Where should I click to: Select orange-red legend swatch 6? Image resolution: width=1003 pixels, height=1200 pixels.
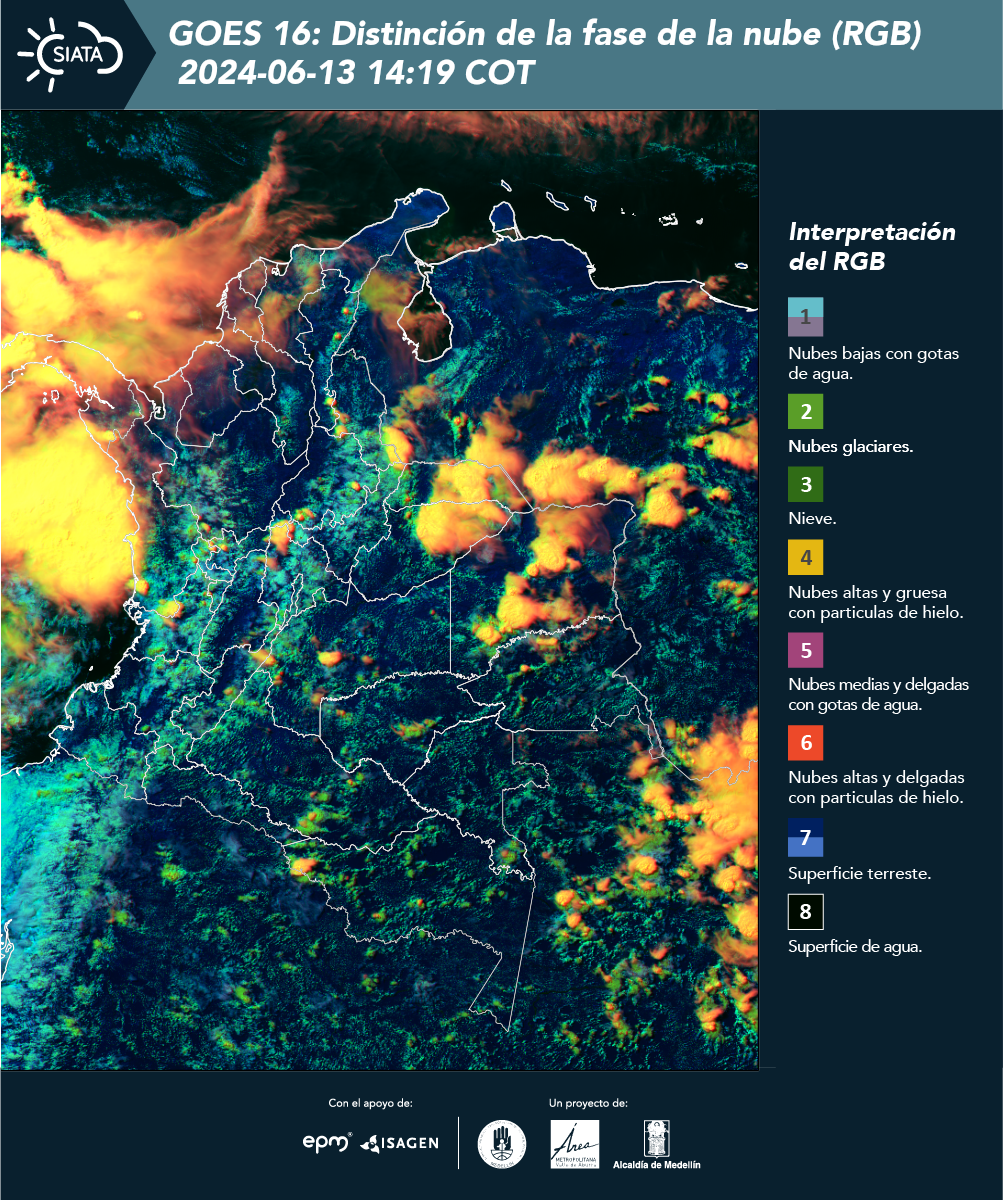point(805,743)
